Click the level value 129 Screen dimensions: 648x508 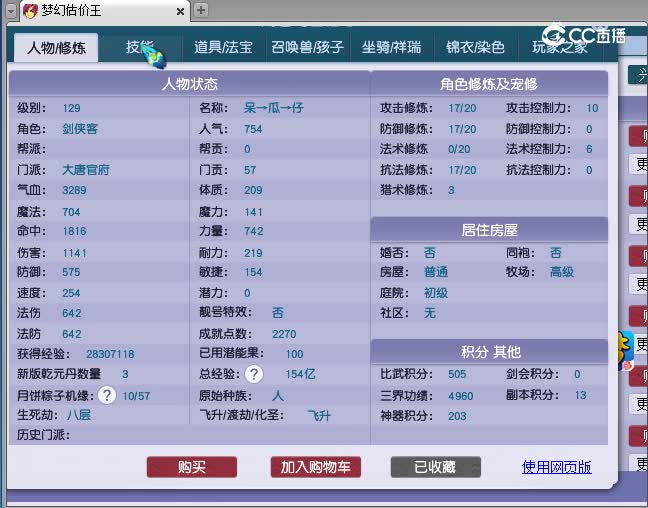click(x=71, y=108)
